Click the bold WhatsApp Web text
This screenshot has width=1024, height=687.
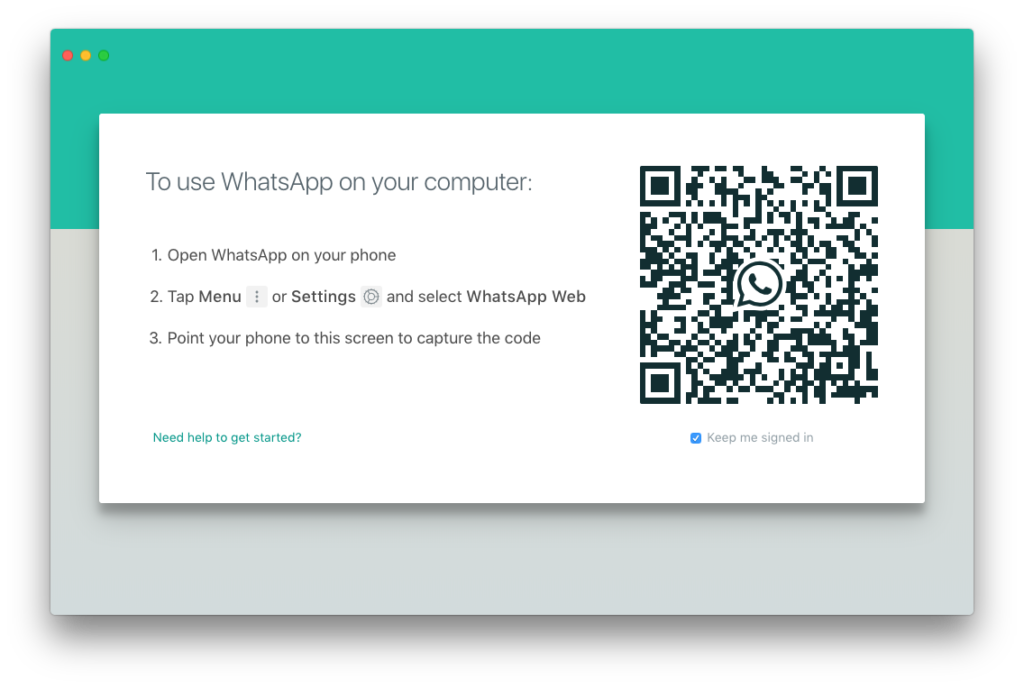(526, 296)
